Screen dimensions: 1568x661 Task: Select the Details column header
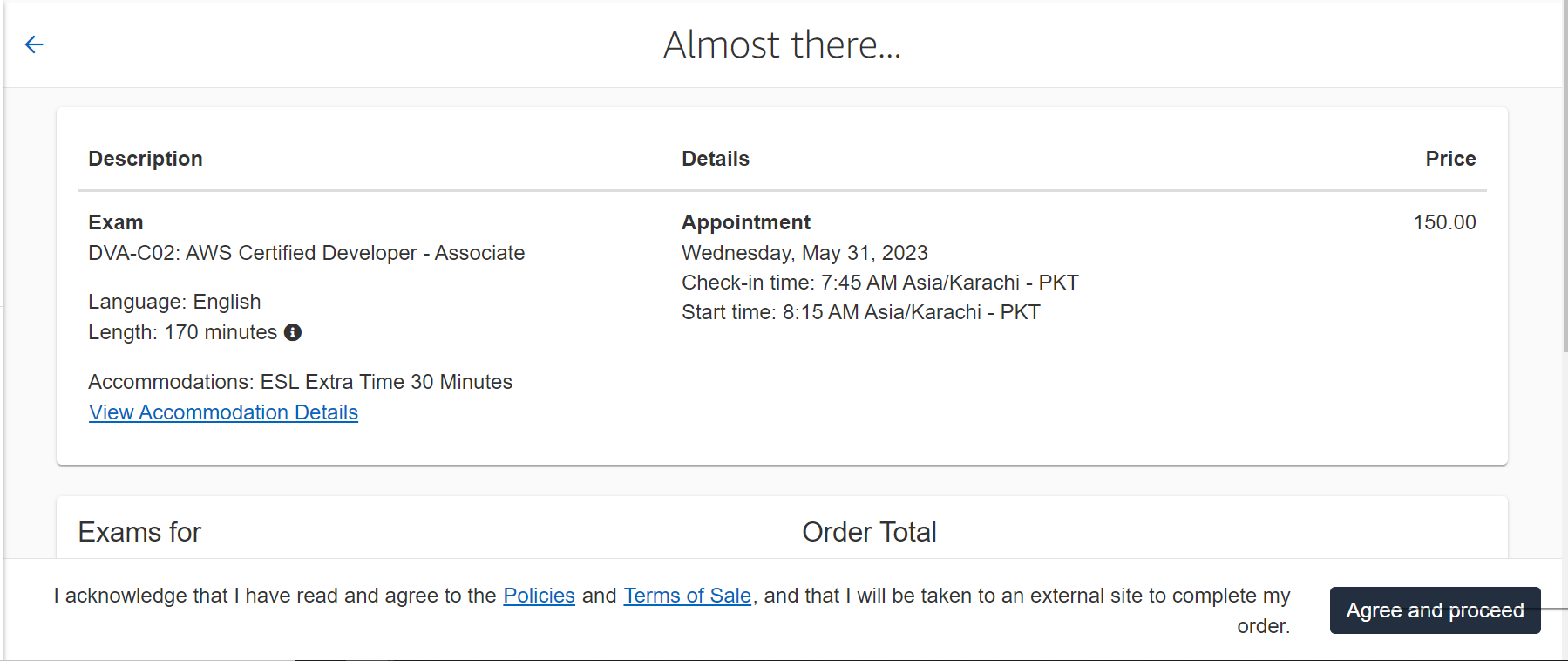tap(716, 159)
